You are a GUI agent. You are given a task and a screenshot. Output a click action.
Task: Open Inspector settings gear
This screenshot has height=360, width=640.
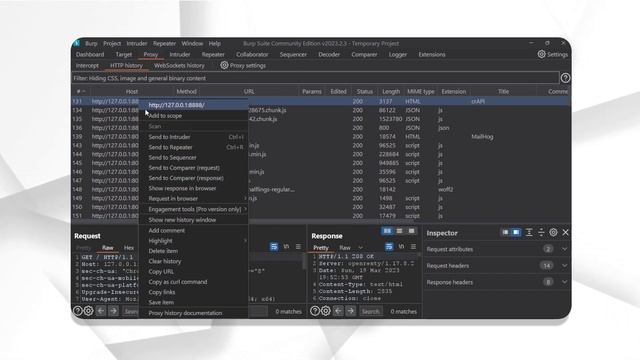(553, 232)
